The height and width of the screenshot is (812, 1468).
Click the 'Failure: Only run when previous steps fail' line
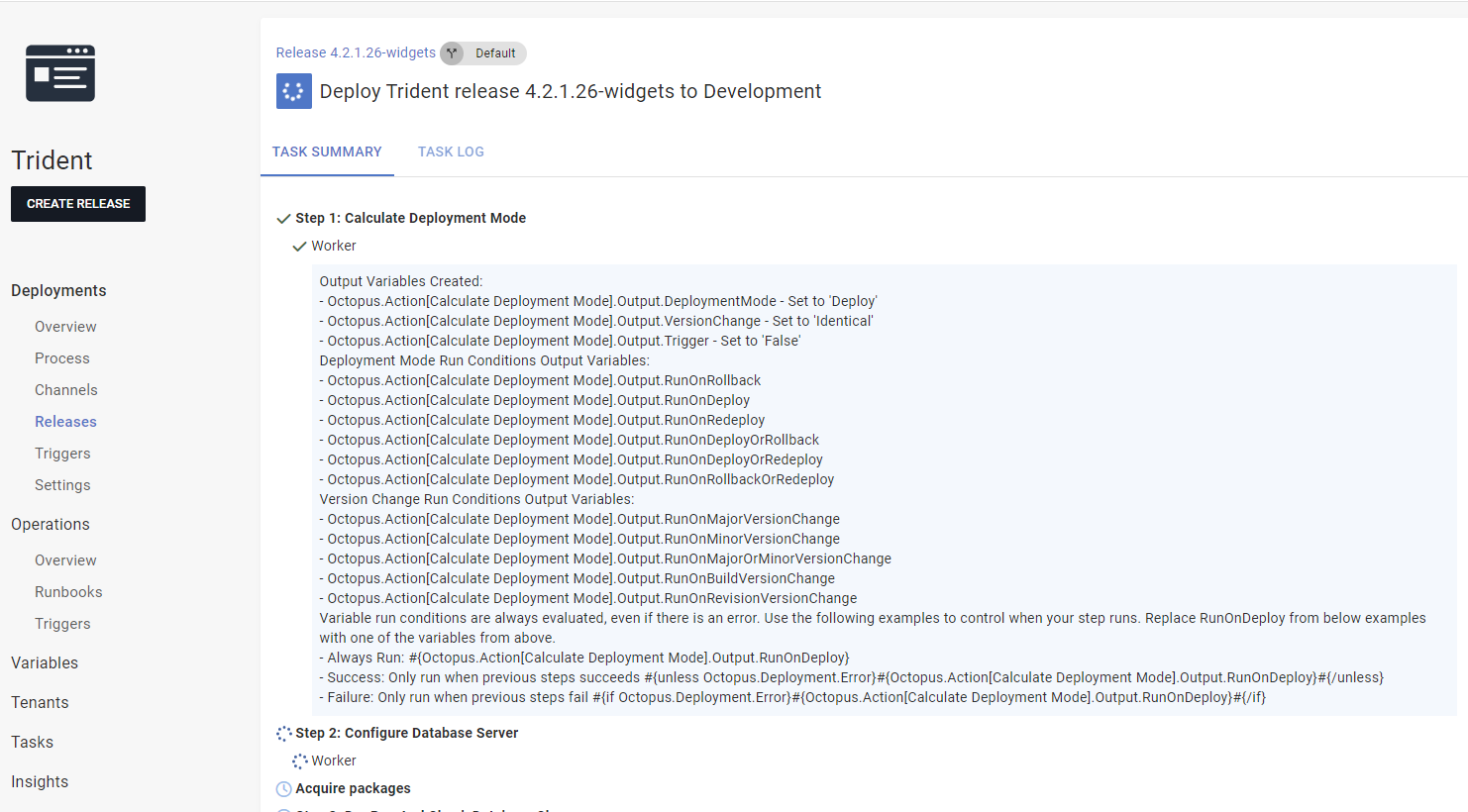792,697
